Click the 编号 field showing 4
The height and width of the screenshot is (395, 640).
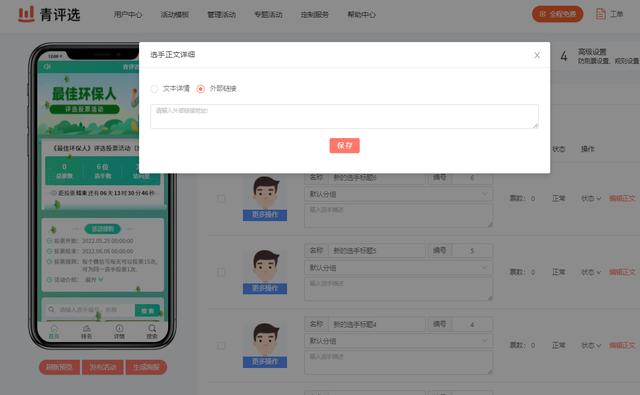pyautogui.click(x=472, y=324)
